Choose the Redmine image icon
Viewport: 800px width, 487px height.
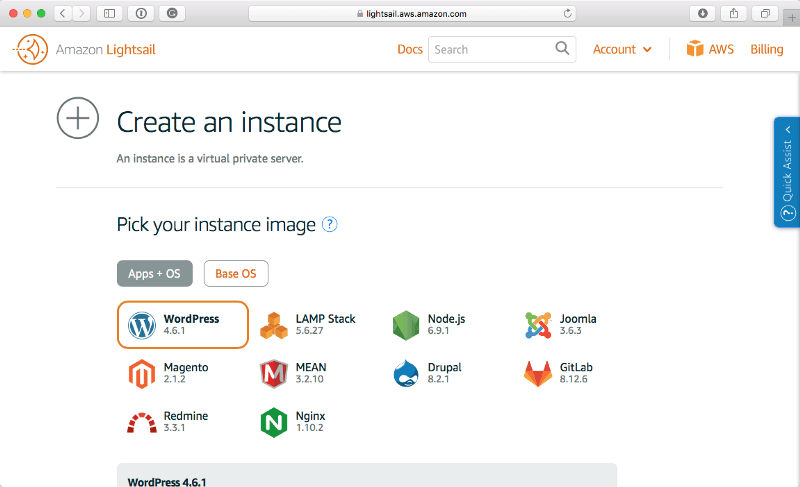pyautogui.click(x=143, y=422)
